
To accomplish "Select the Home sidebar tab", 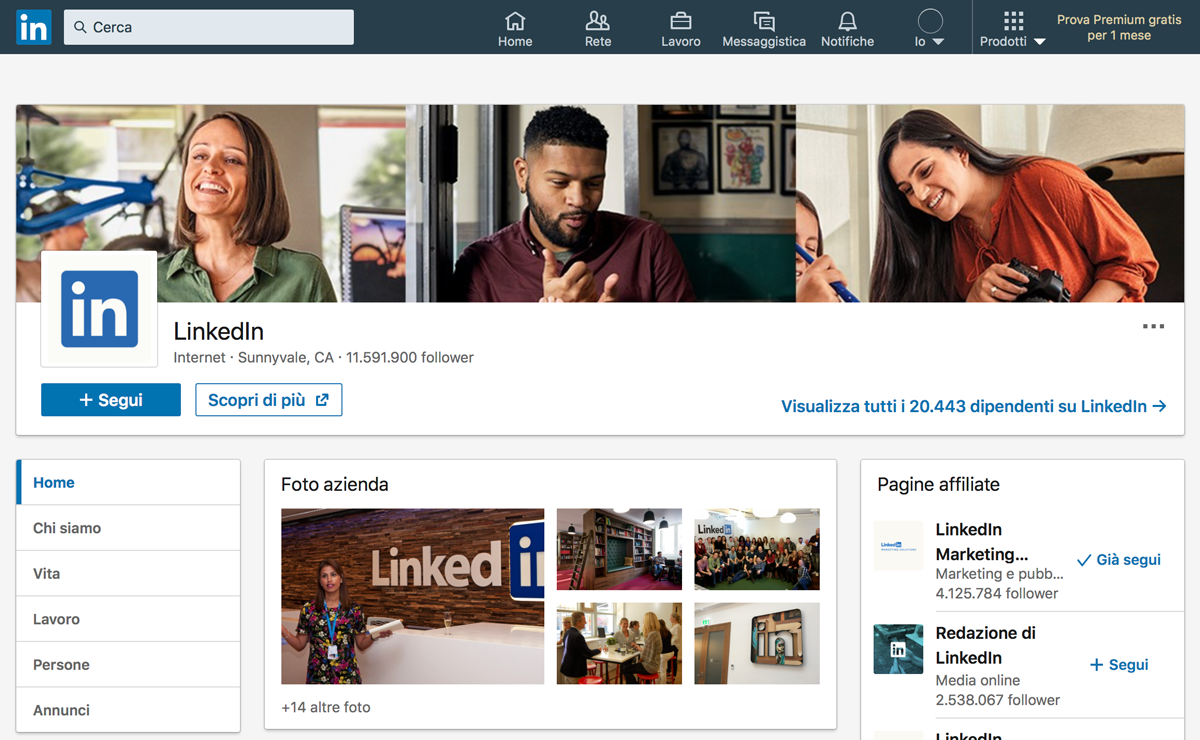I will pyautogui.click(x=128, y=482).
